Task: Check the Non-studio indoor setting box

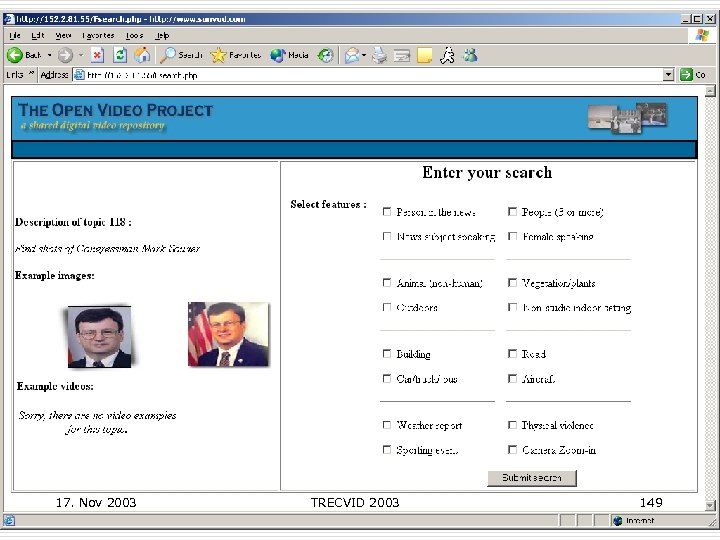Action: coord(512,307)
